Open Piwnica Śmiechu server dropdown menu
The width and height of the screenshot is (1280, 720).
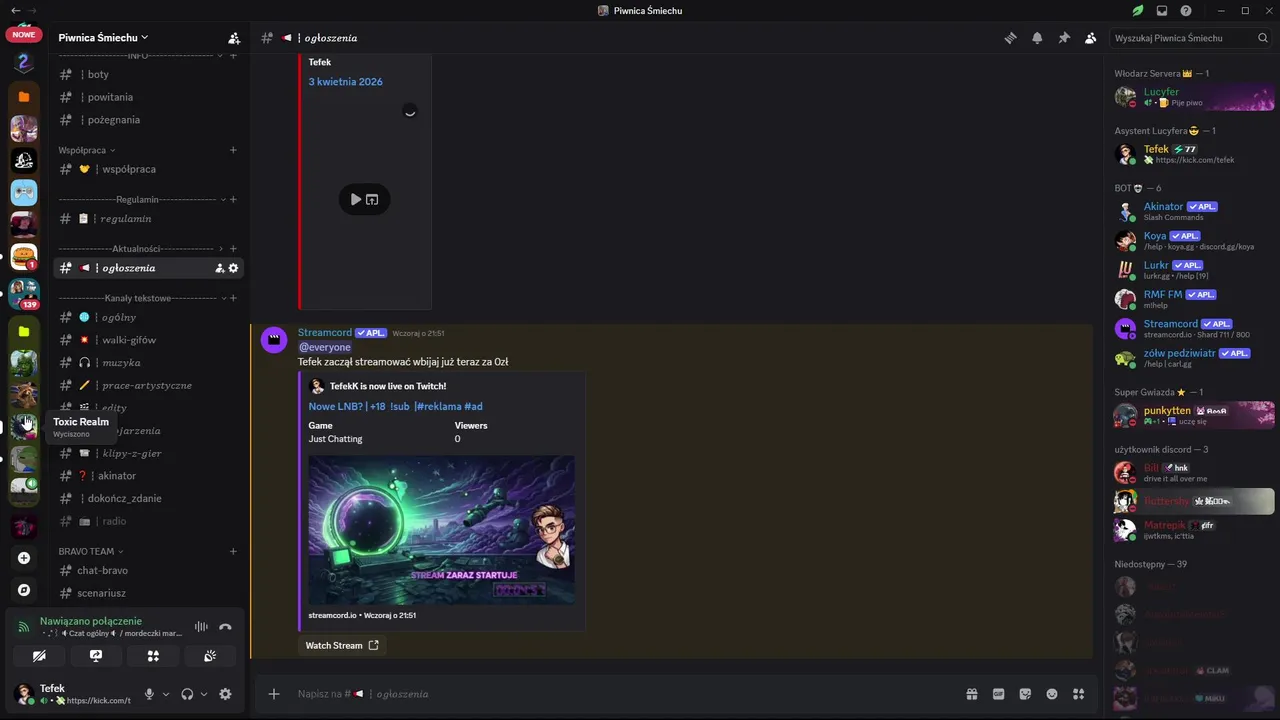tap(103, 38)
